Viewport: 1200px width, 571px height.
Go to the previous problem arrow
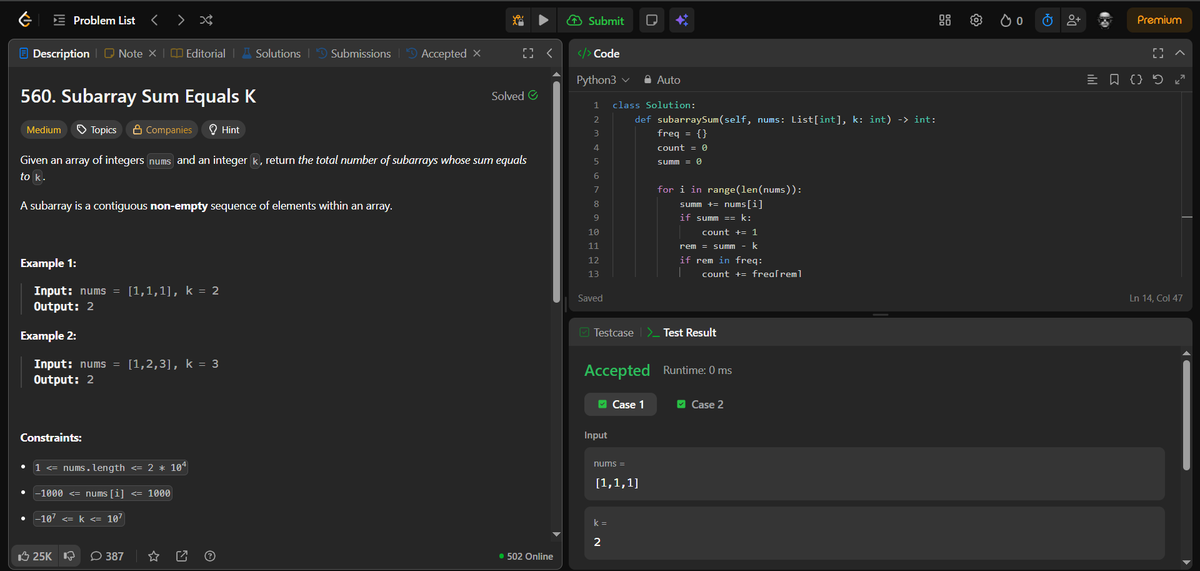pyautogui.click(x=155, y=20)
